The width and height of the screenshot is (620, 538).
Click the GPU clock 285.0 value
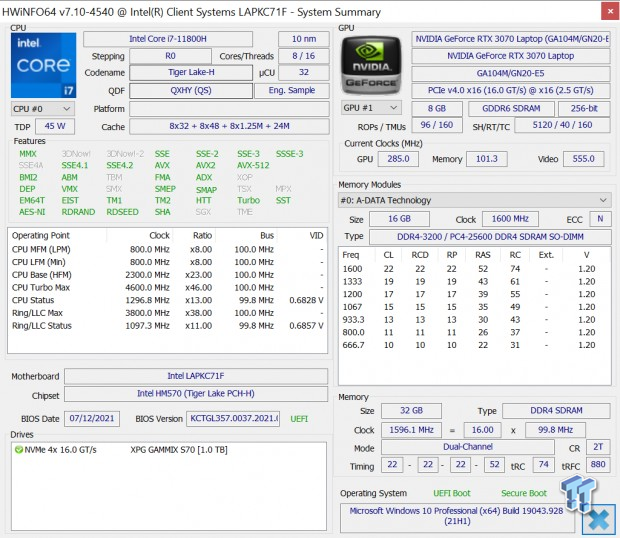[x=398, y=159]
